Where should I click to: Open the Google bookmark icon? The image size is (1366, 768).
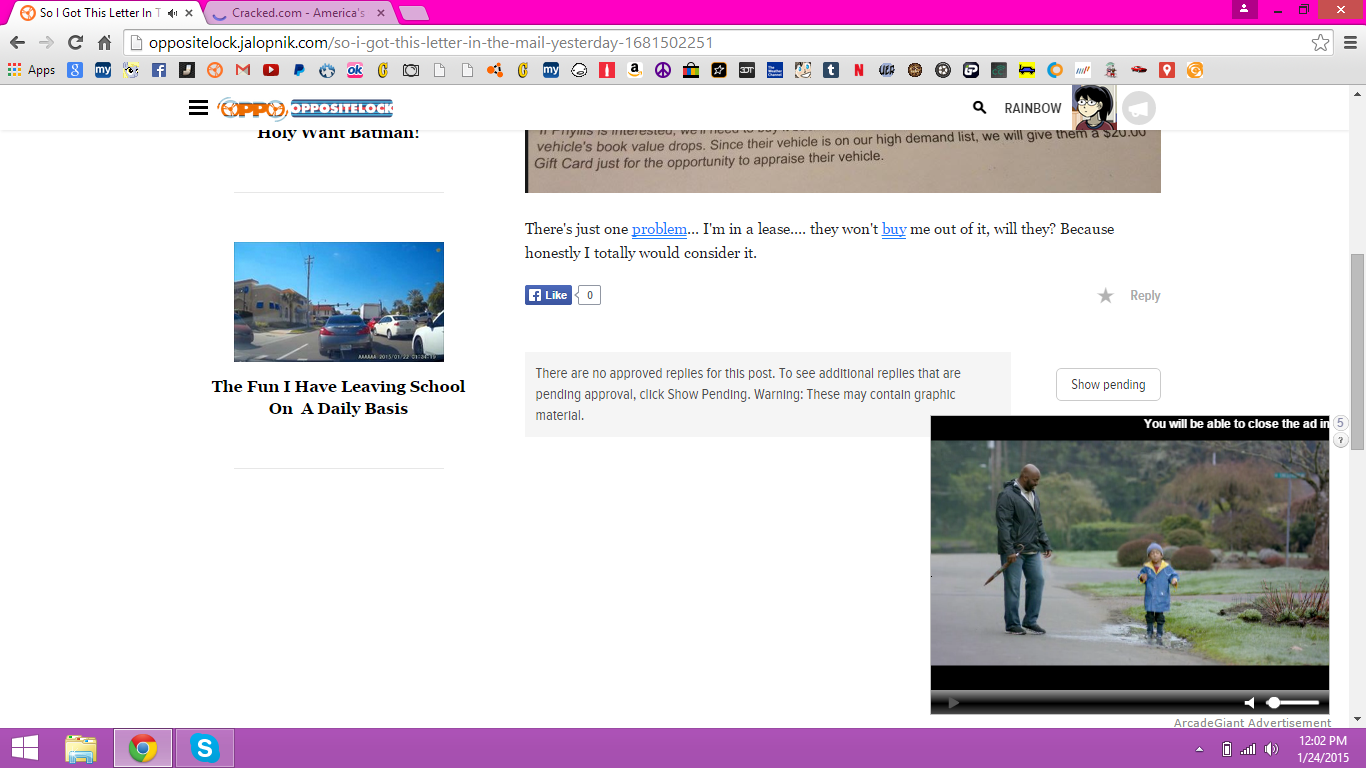click(75, 70)
